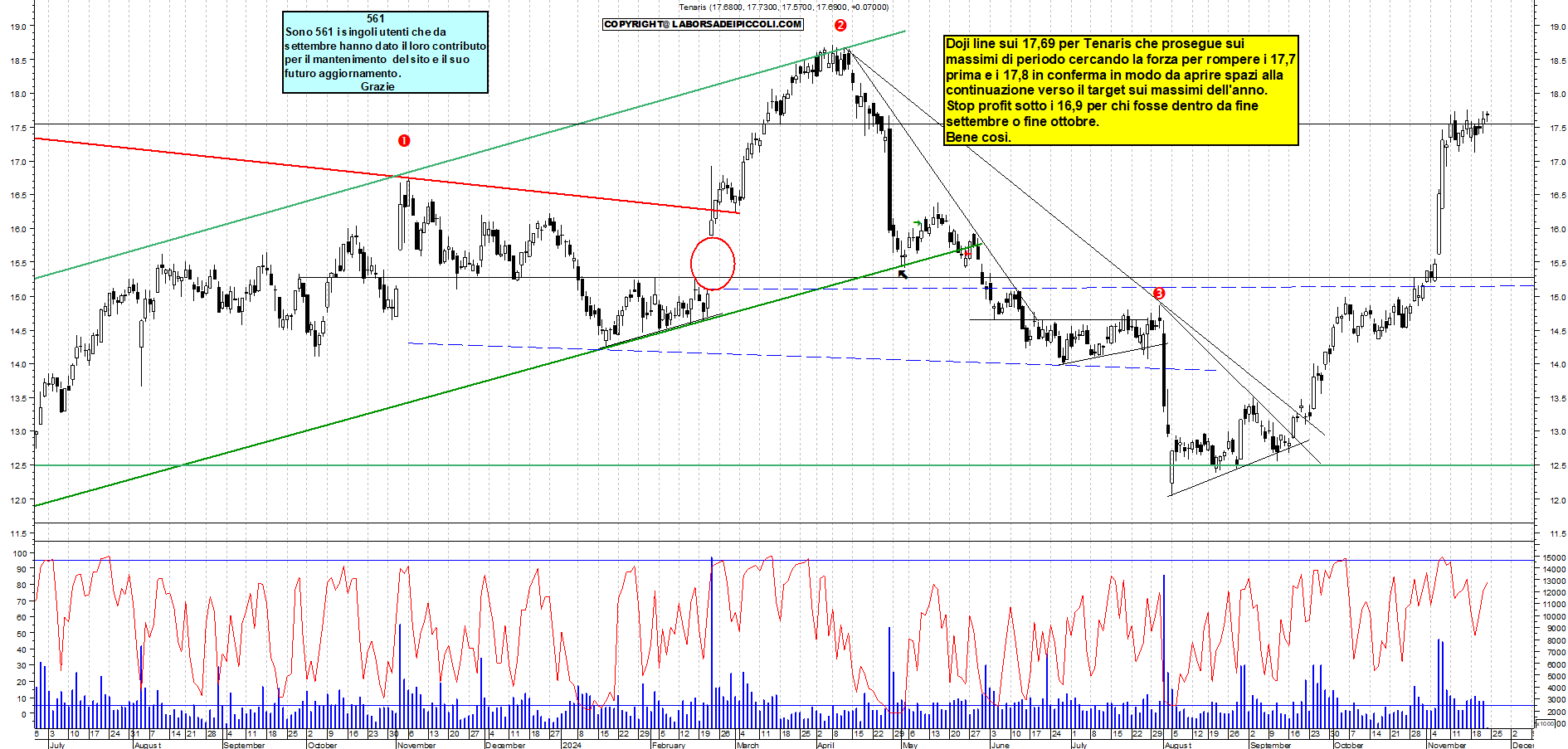Click 50 on the oscillator scale
The width and height of the screenshot is (1568, 749).
[x=22, y=634]
